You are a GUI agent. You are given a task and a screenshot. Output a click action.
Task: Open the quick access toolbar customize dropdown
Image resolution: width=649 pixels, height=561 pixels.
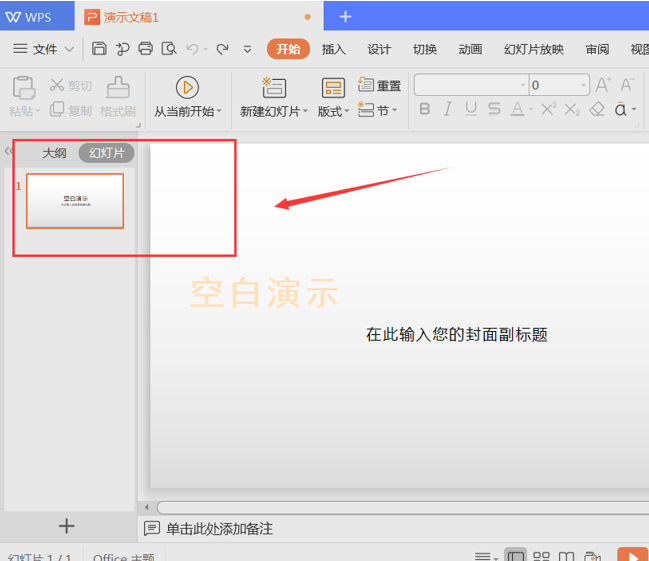248,50
